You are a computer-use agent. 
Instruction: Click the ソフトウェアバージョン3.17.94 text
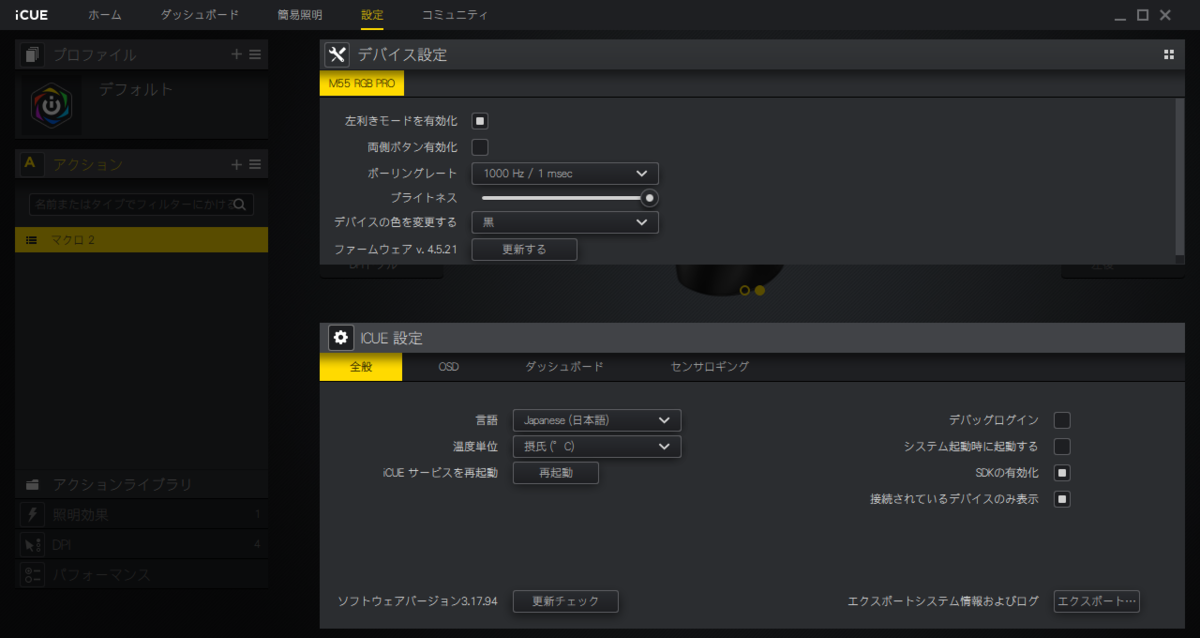(418, 601)
